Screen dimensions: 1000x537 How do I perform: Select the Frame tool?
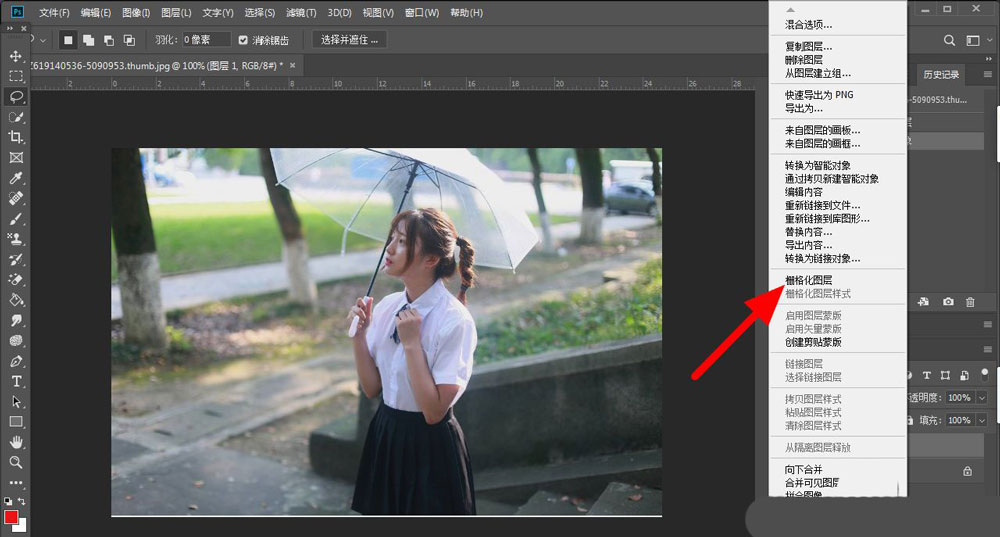(16, 158)
